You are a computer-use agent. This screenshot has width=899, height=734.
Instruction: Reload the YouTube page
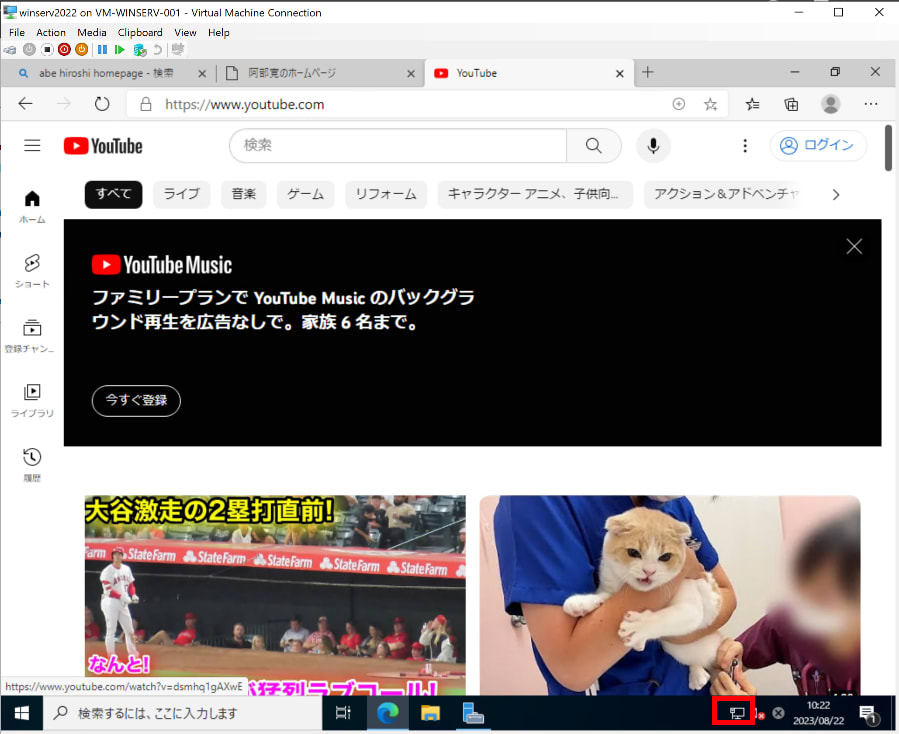[x=102, y=104]
